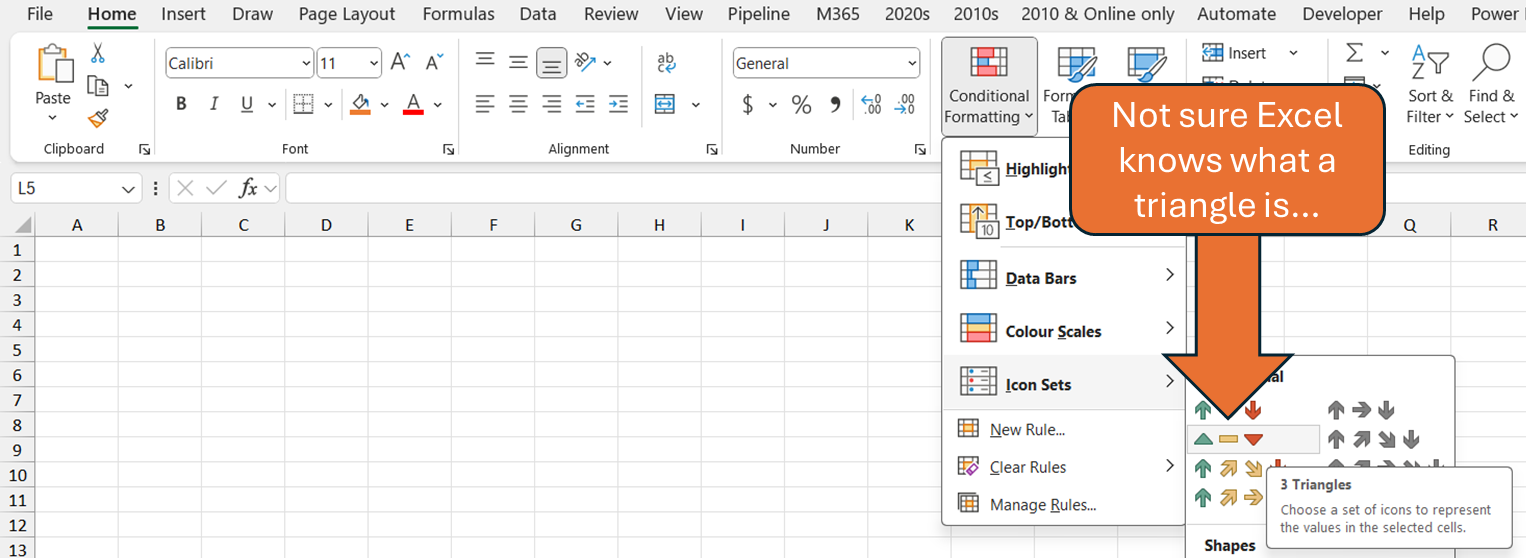Click the AutoSum sigma icon
Viewport: 1526px width, 558px height.
[x=1355, y=52]
